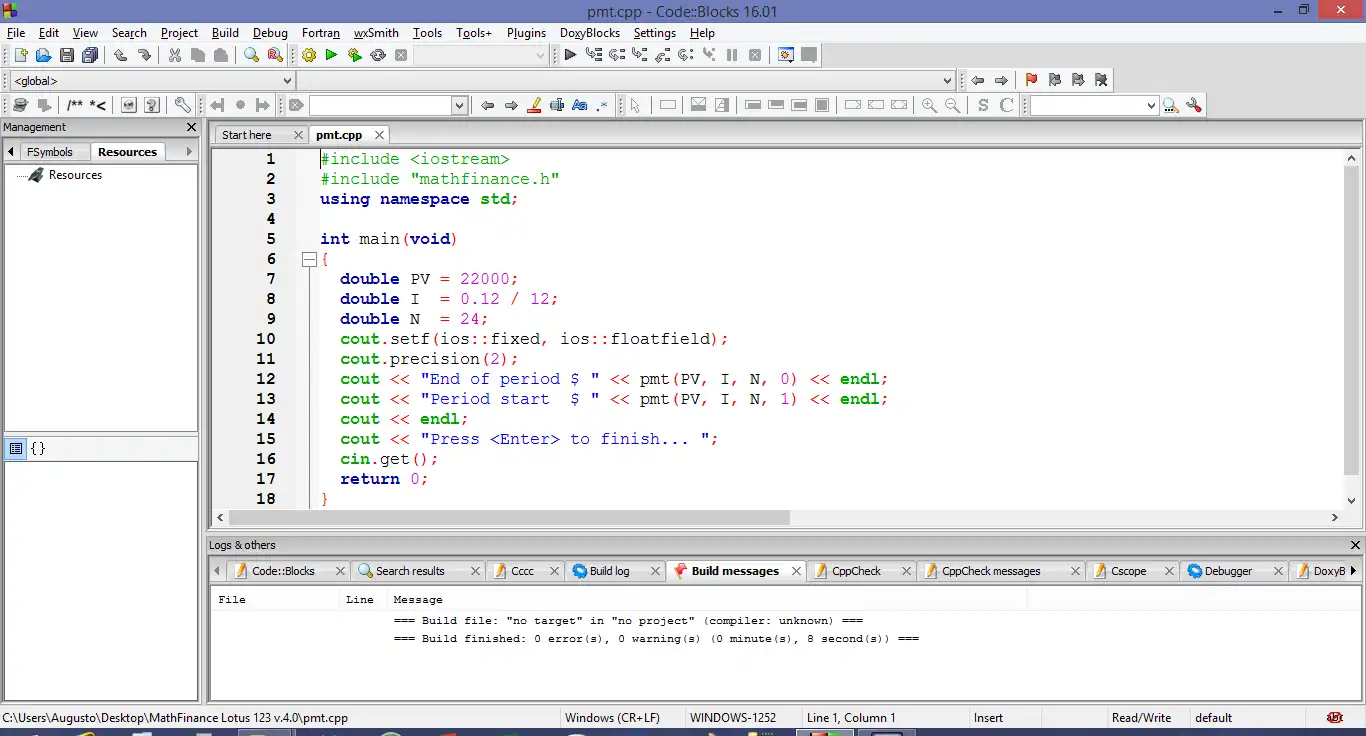Click the Cut scissors icon
1366x736 pixels.
(x=174, y=56)
